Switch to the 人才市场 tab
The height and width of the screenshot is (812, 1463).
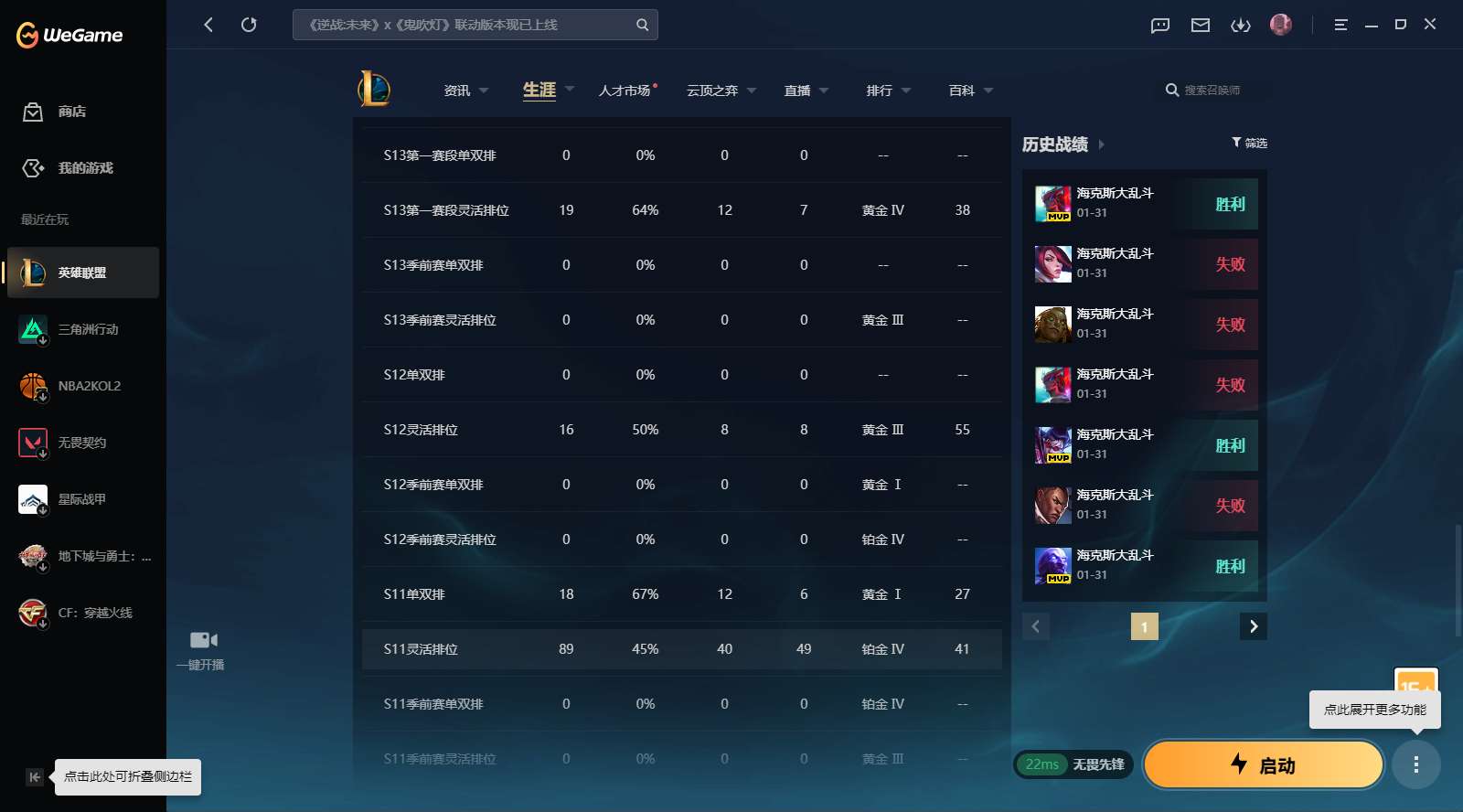click(625, 91)
